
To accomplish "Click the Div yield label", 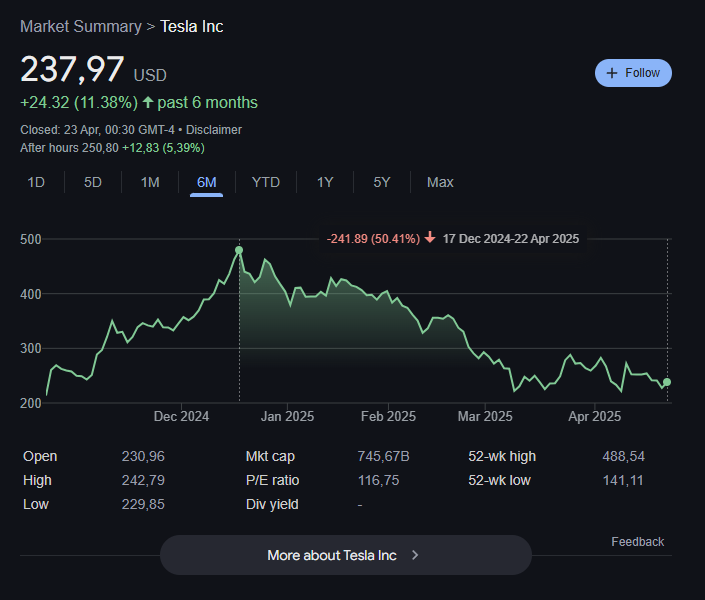I will click(x=272, y=504).
